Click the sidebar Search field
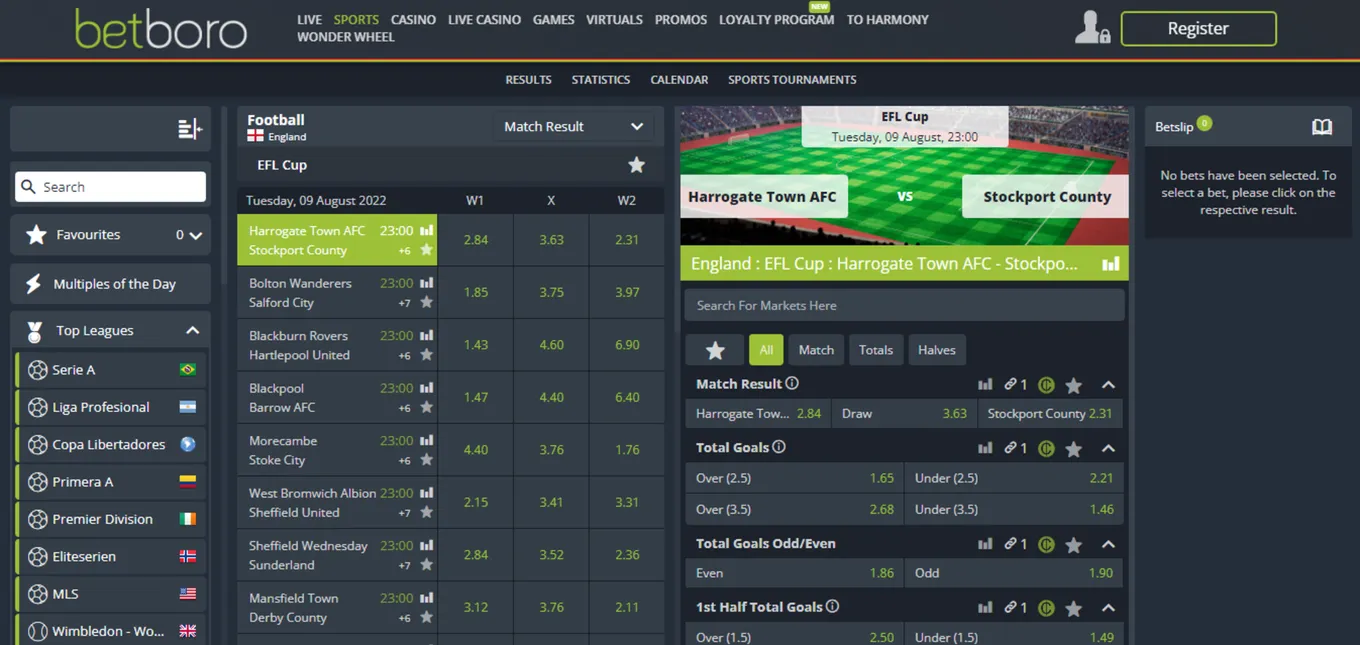This screenshot has height=645, width=1360. click(x=110, y=187)
